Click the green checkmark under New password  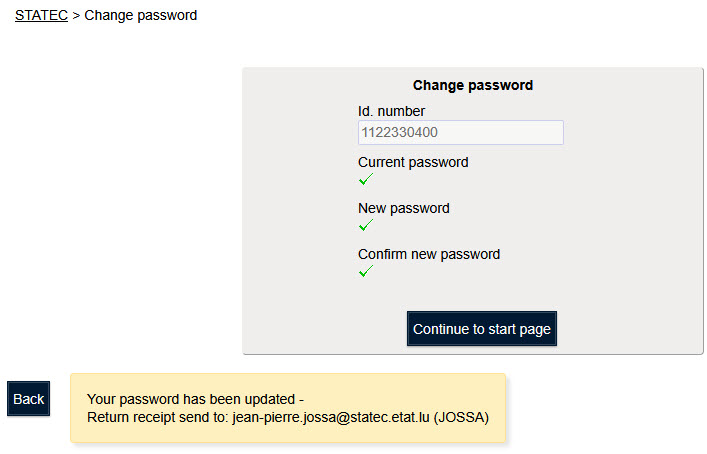366,226
